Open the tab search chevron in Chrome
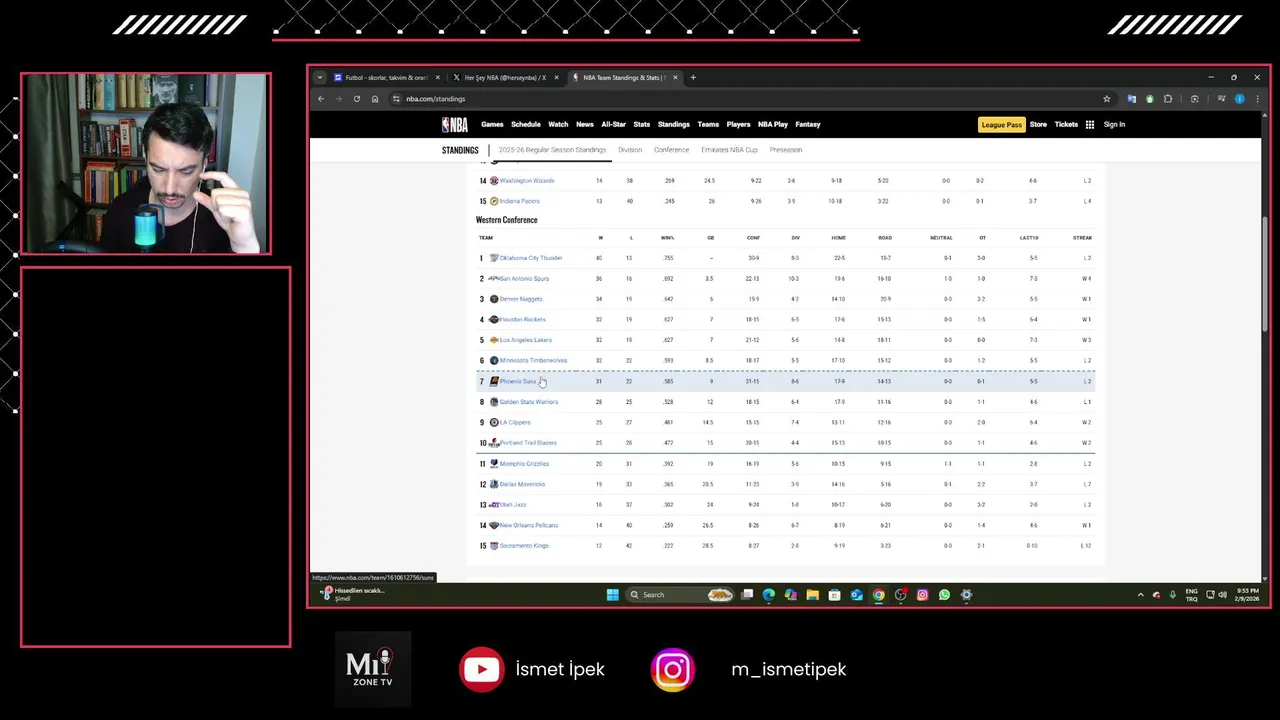The width and height of the screenshot is (1280, 720). click(x=320, y=77)
